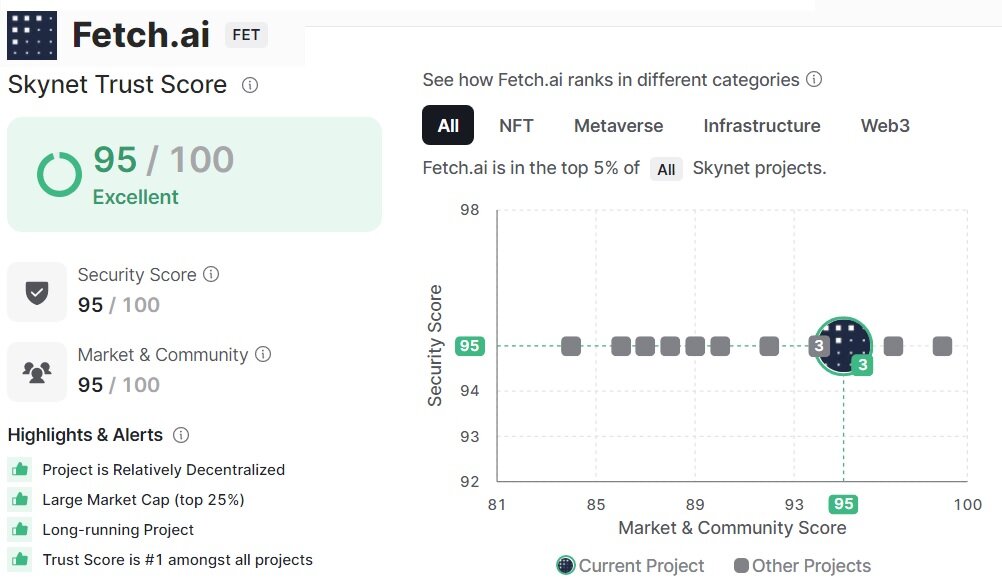Click info icon after ranking categories heading

tap(814, 79)
